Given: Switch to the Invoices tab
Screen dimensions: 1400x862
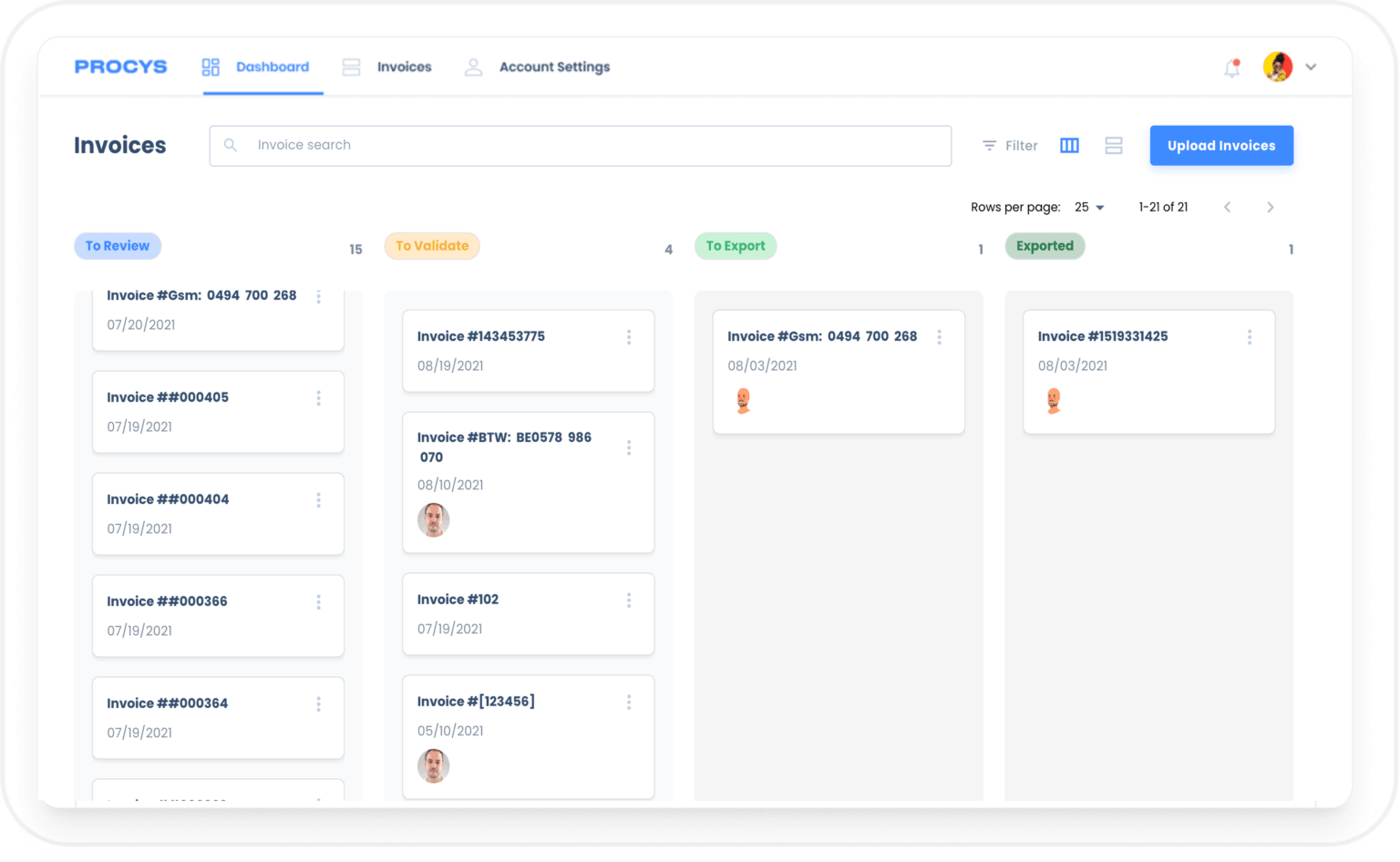Looking at the screenshot, I should pos(404,67).
